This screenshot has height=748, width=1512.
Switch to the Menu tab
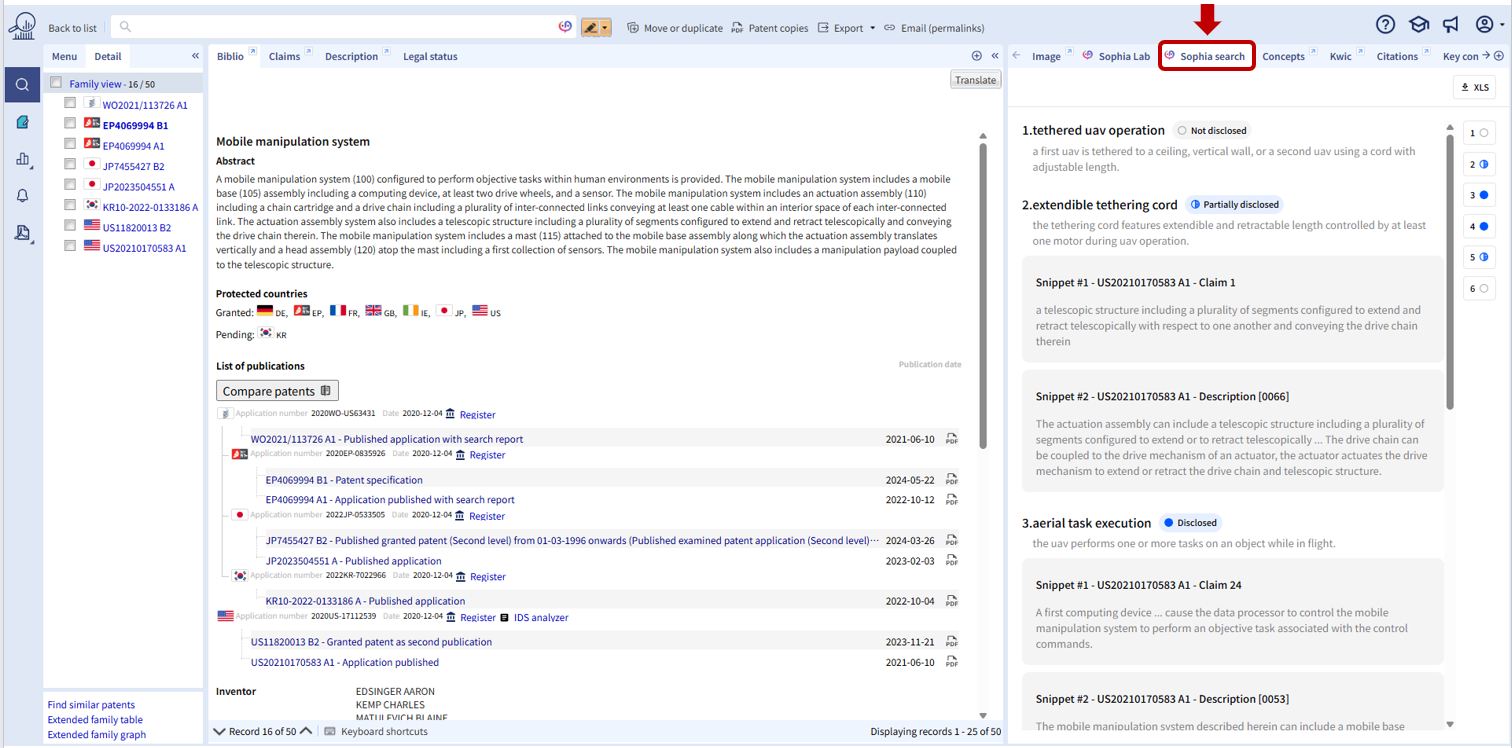pyautogui.click(x=64, y=57)
